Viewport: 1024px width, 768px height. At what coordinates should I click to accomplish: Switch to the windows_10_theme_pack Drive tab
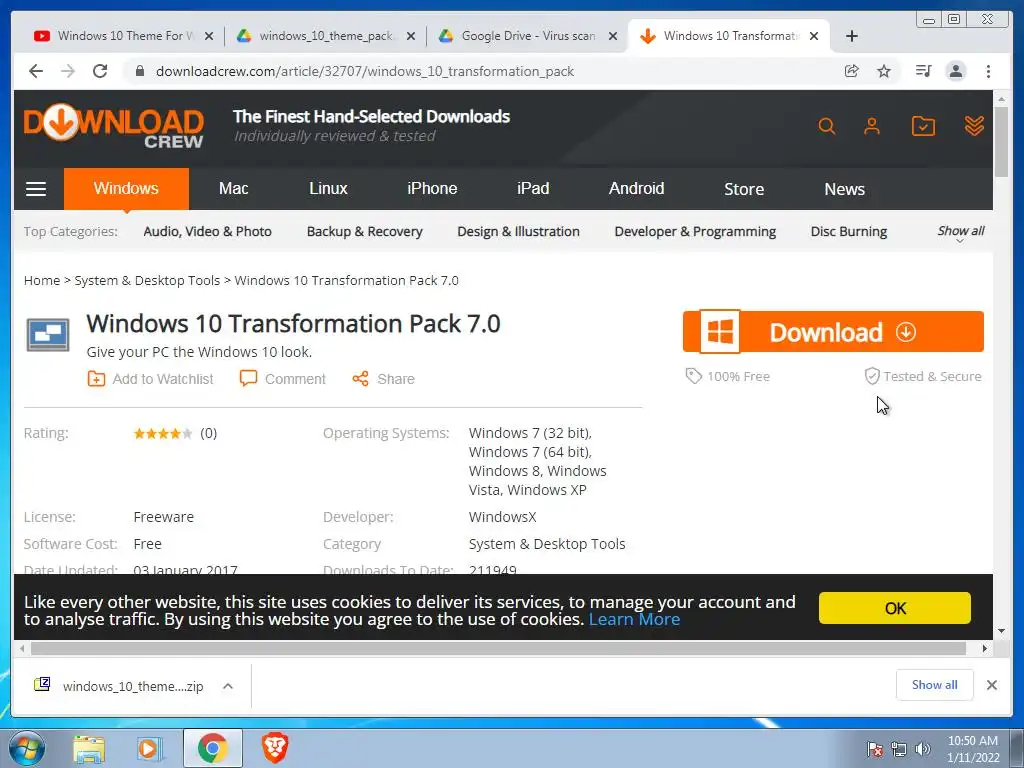[x=326, y=36]
